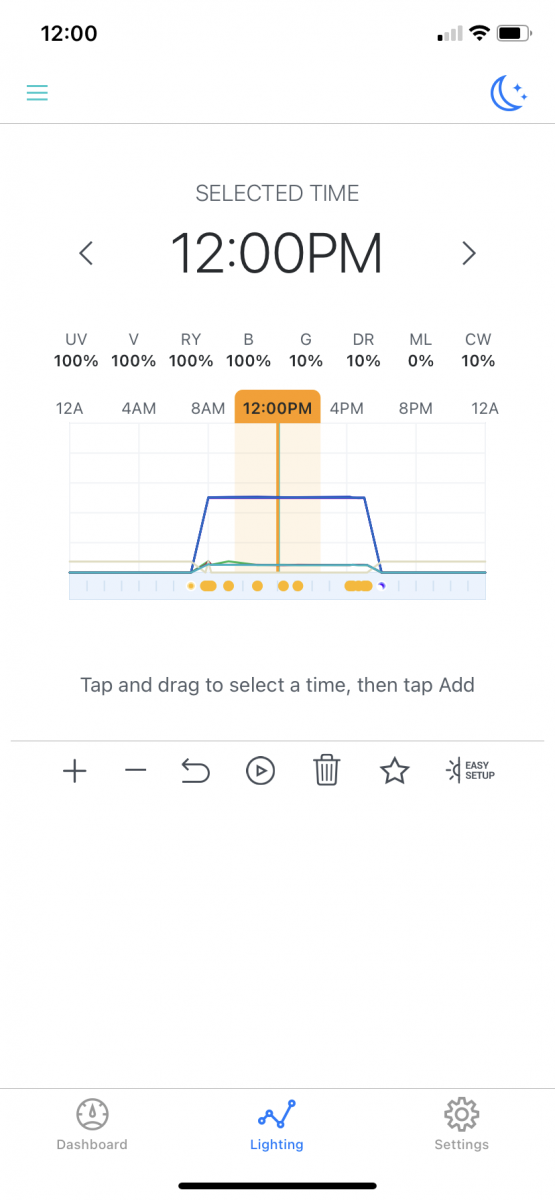This screenshot has width=555, height=1200.
Task: Open Easy Setup
Action: [470, 771]
